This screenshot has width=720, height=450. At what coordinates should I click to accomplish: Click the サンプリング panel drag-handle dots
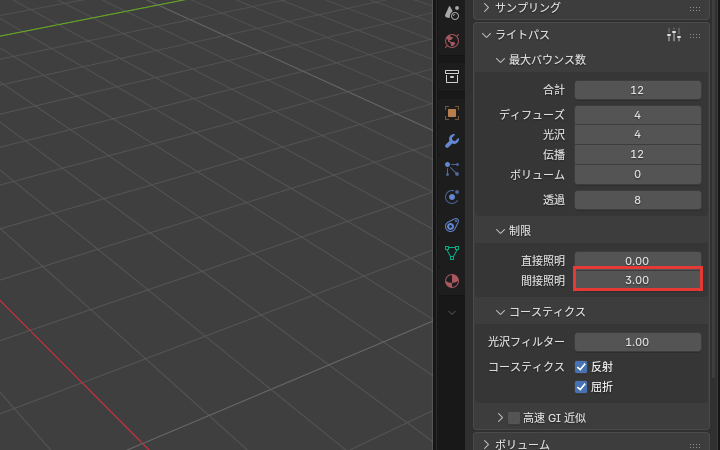(695, 8)
